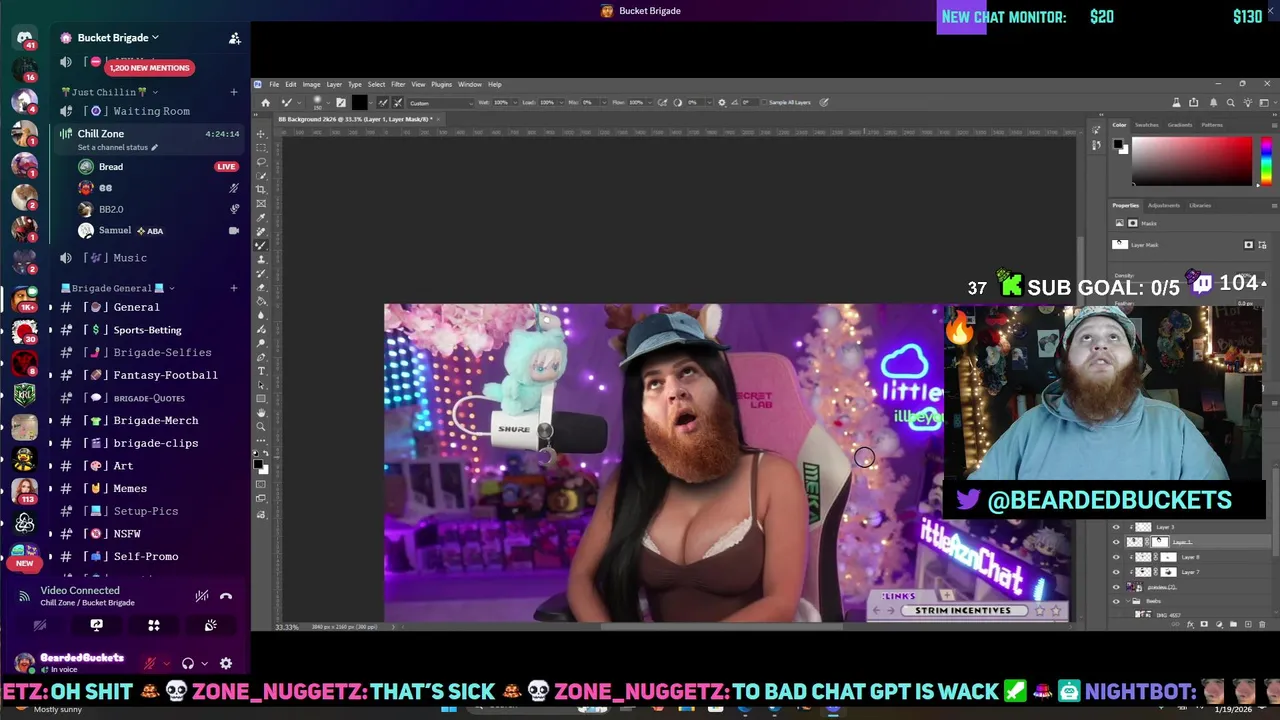
Task: Add a layer mask from Layers panel
Action: (x=1204, y=624)
